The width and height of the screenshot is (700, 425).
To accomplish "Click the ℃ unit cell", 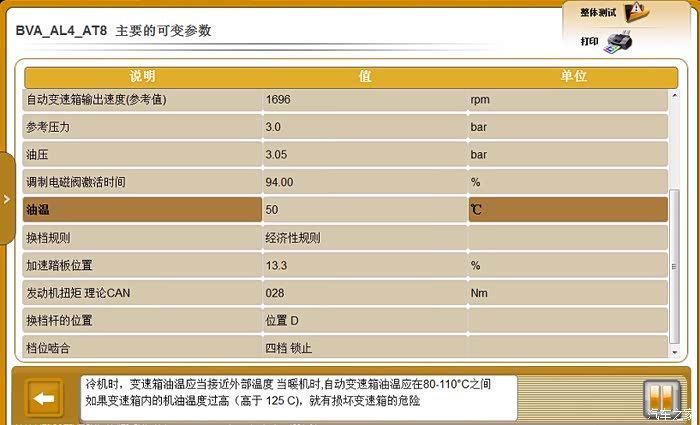I will click(x=568, y=210).
